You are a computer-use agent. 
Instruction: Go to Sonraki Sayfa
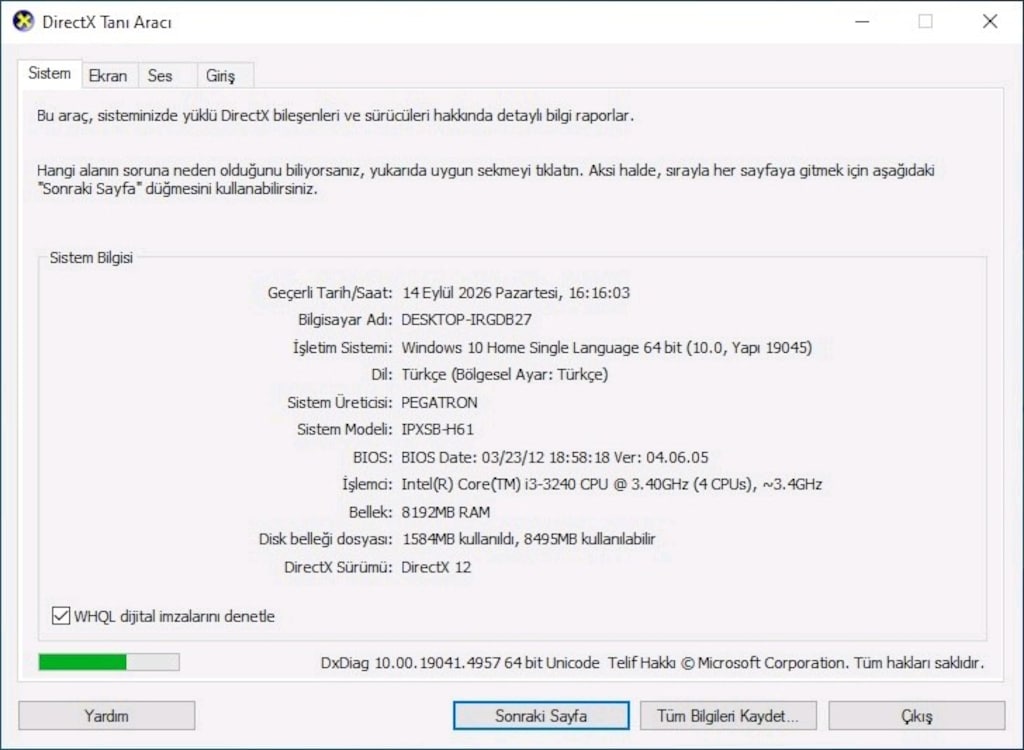coord(541,716)
